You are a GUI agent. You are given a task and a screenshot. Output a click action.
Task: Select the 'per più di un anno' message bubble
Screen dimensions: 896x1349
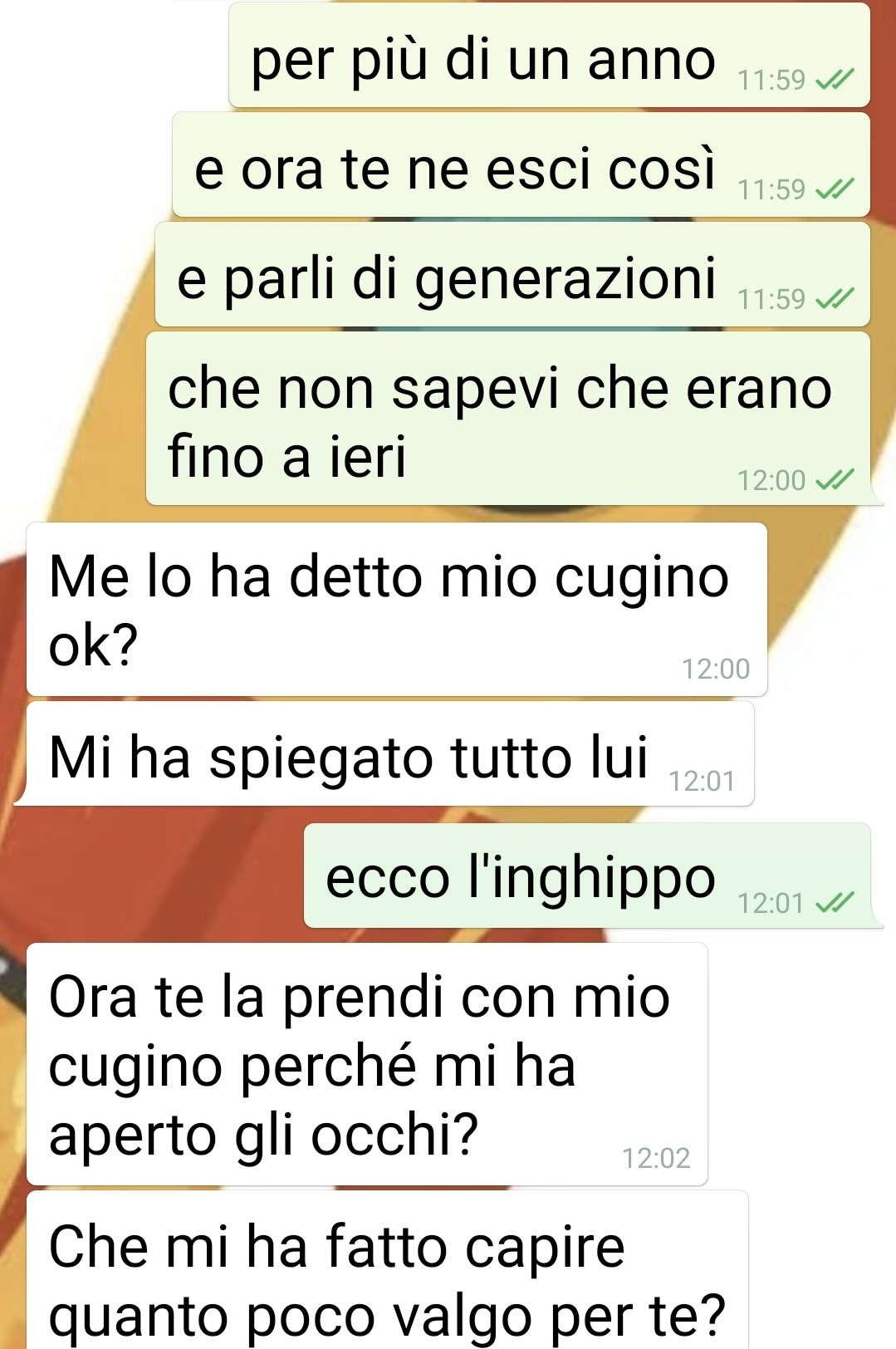click(549, 56)
